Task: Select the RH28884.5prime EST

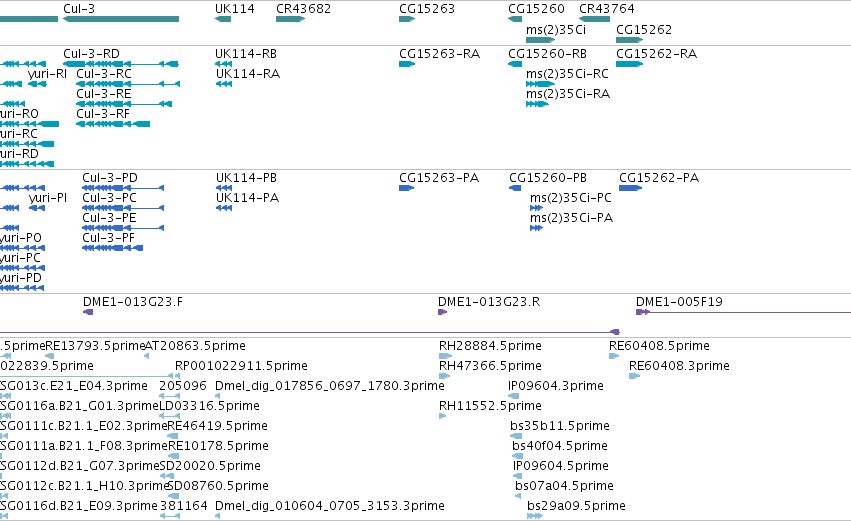Action: [445, 357]
